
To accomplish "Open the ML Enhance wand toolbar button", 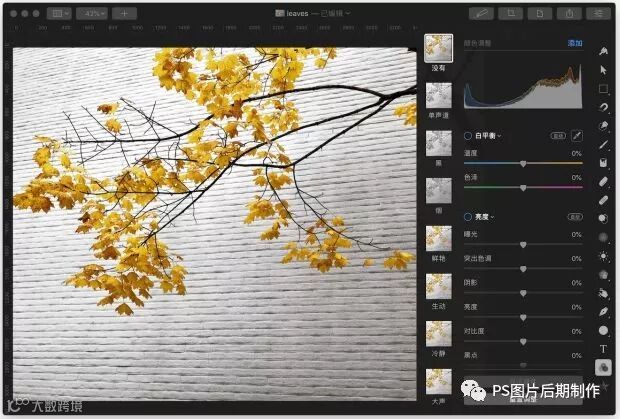I will point(481,13).
